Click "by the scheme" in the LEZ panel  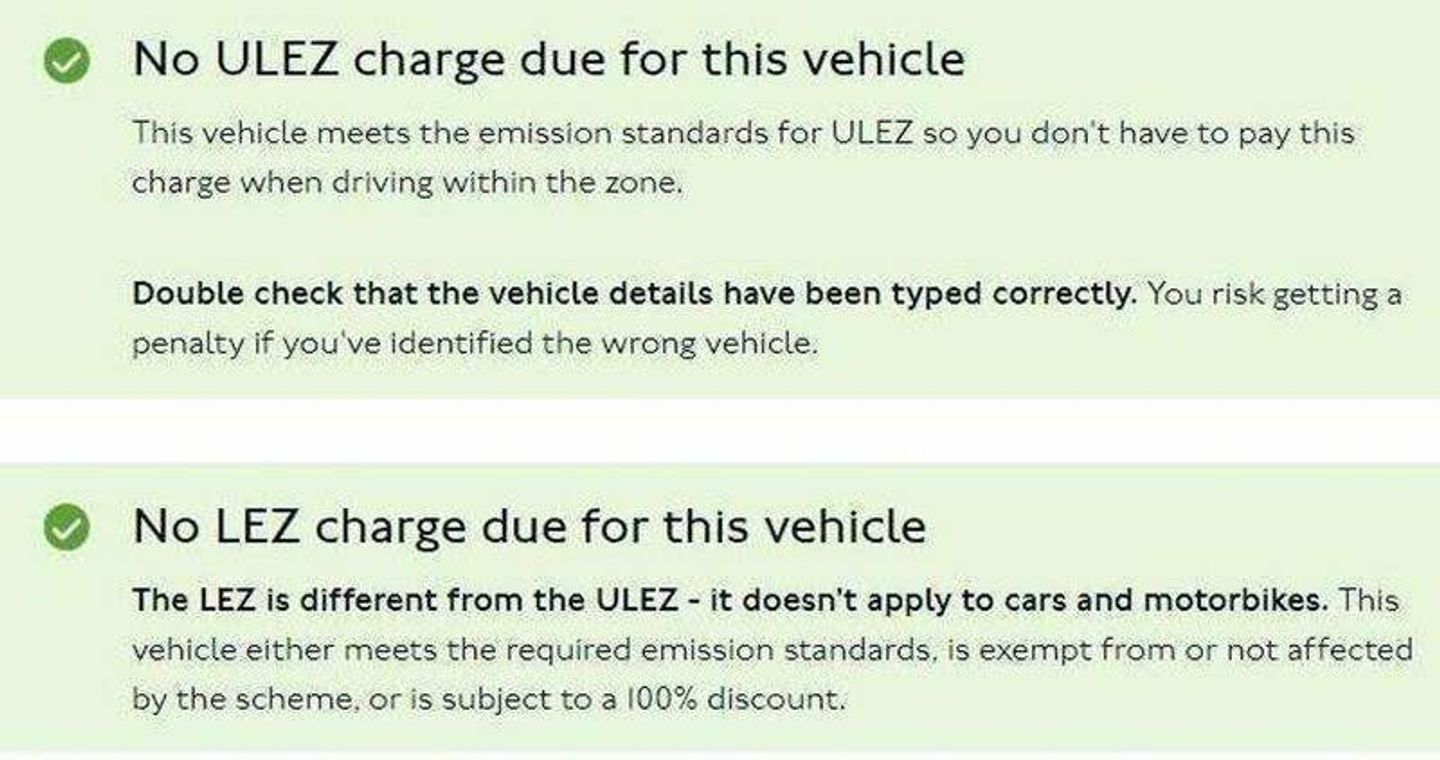coord(238,697)
